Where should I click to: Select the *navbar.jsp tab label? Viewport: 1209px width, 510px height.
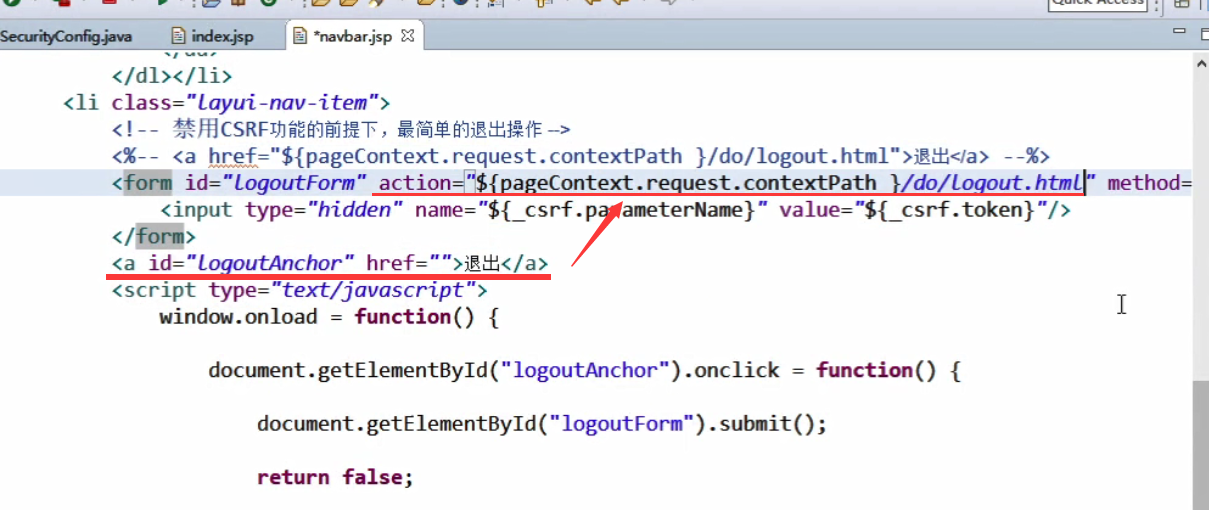point(354,37)
